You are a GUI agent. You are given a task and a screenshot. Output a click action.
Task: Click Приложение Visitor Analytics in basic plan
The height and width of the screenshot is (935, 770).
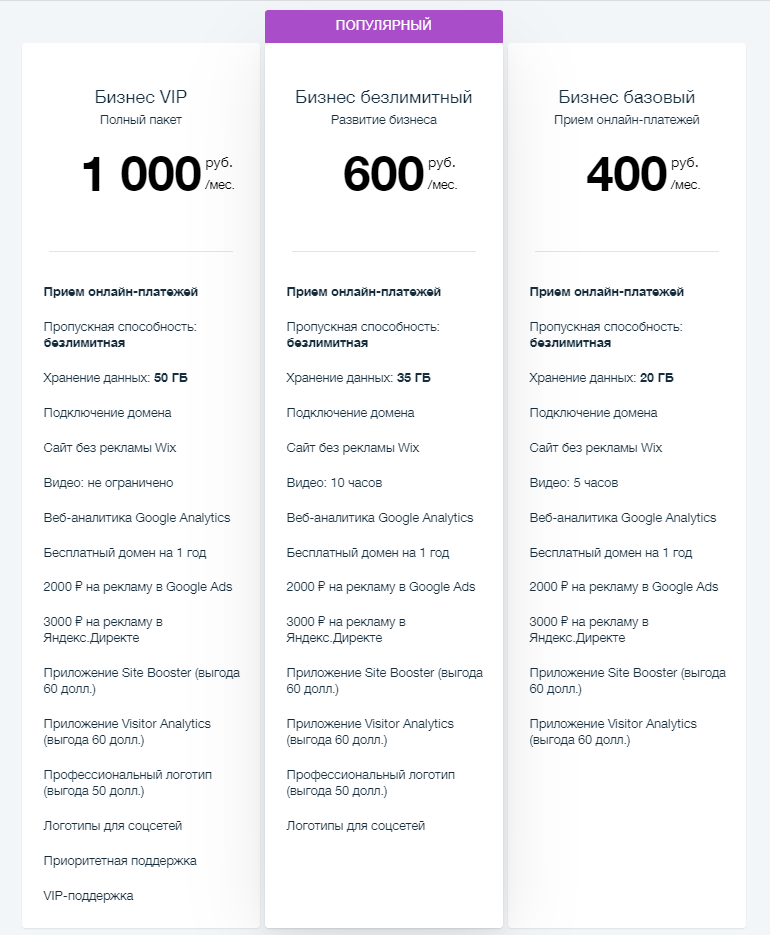pyautogui.click(x=613, y=732)
